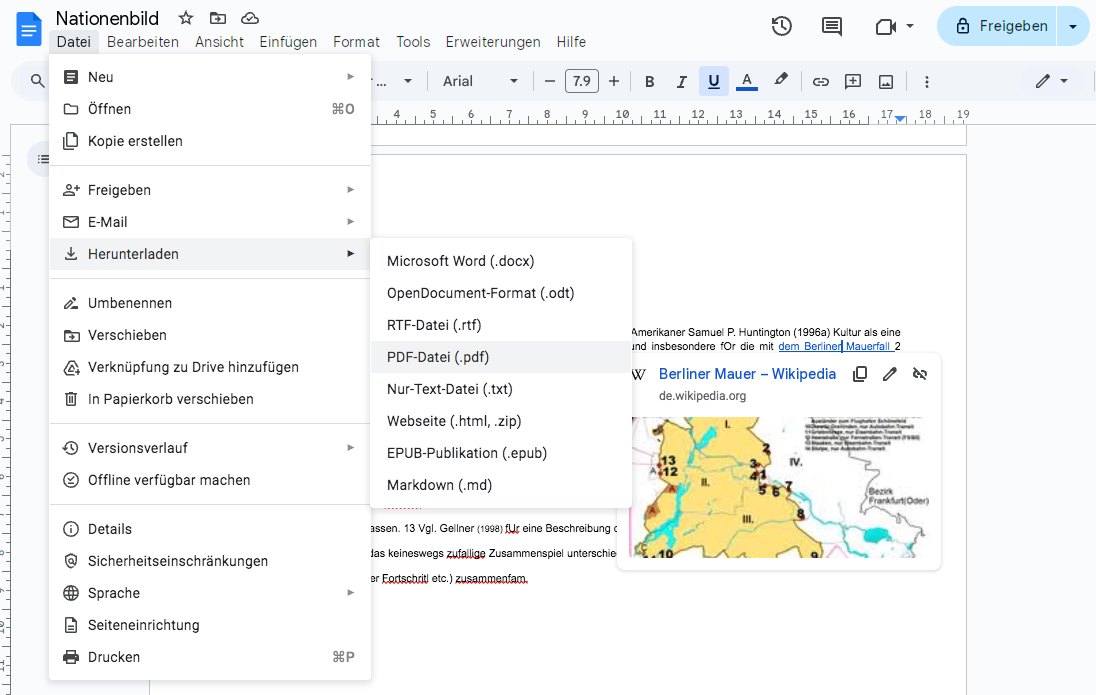Star the Nationenbild document
1096x695 pixels.
(x=185, y=18)
